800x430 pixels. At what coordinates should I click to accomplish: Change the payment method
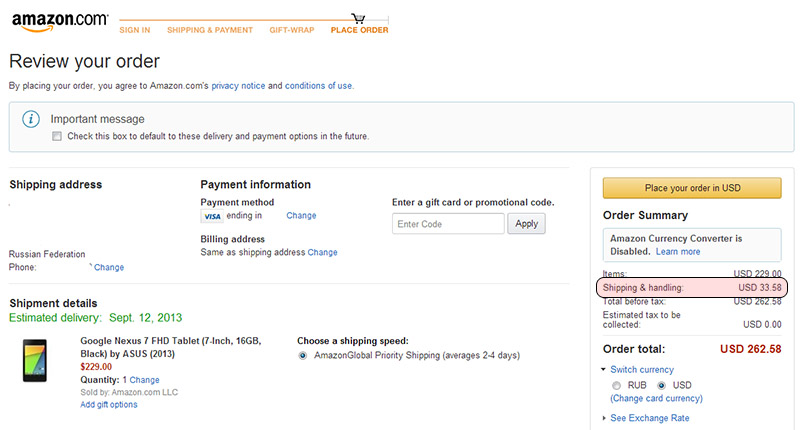[301, 215]
